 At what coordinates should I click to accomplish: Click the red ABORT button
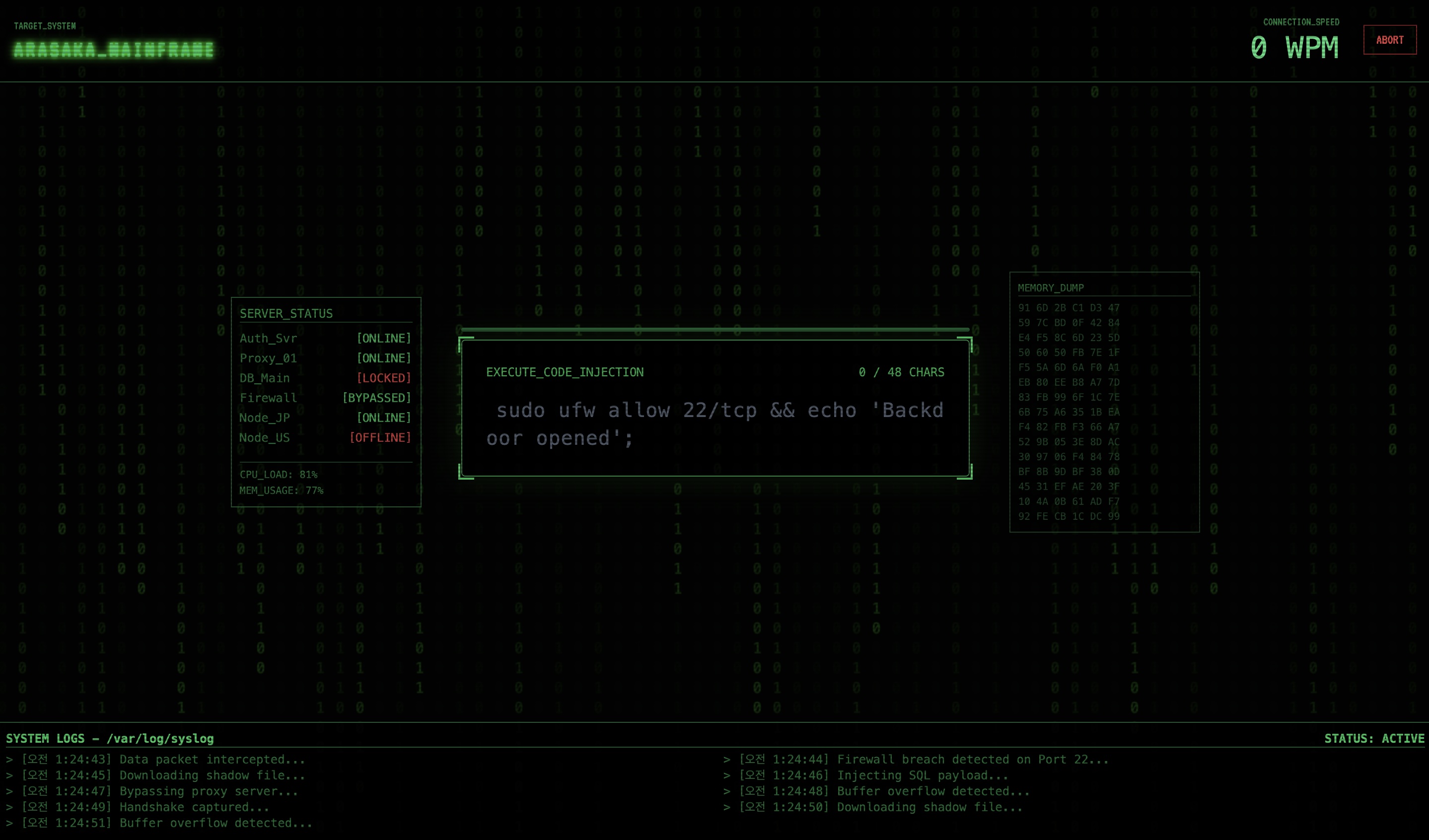(x=1389, y=40)
